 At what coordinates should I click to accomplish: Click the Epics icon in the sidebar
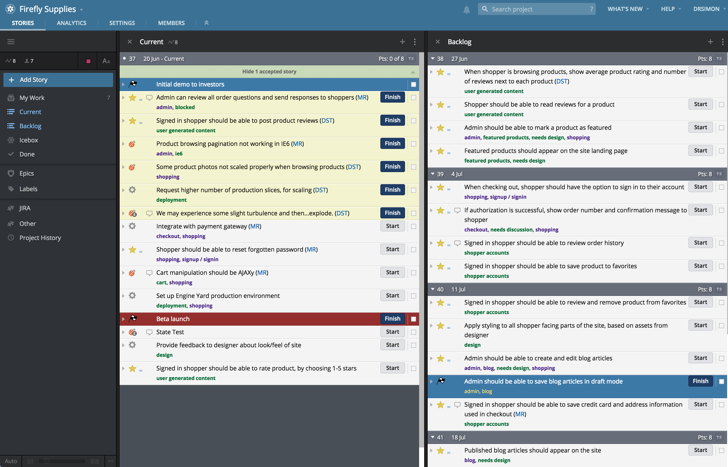click(x=11, y=173)
